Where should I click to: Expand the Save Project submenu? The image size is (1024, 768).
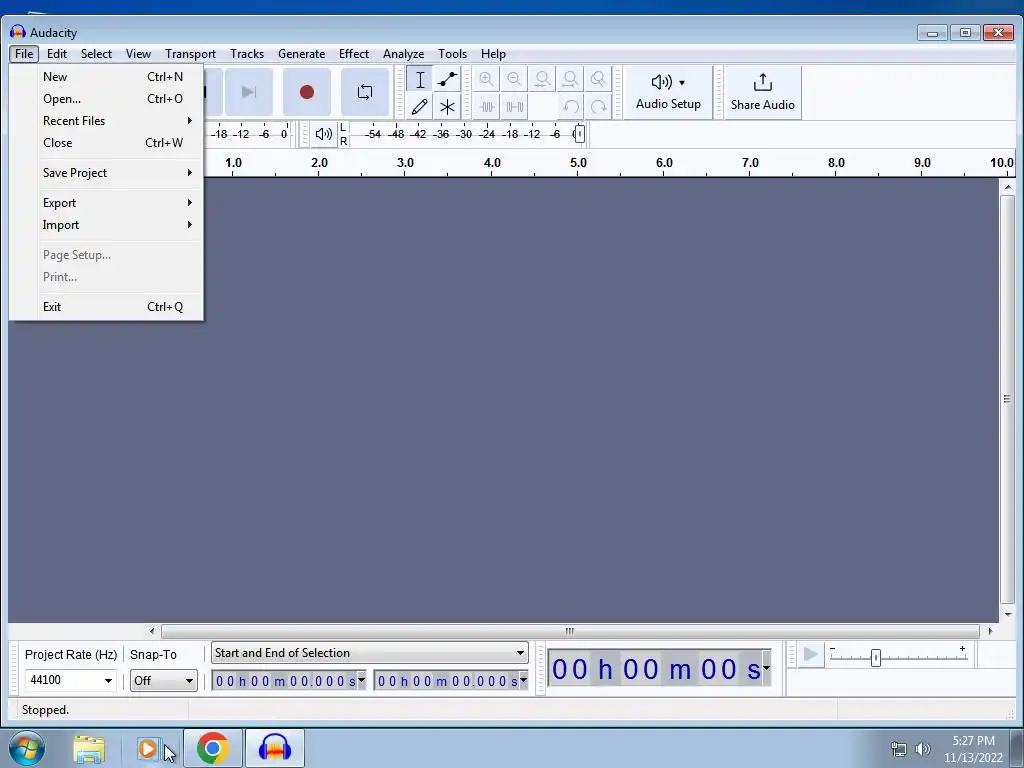106,172
